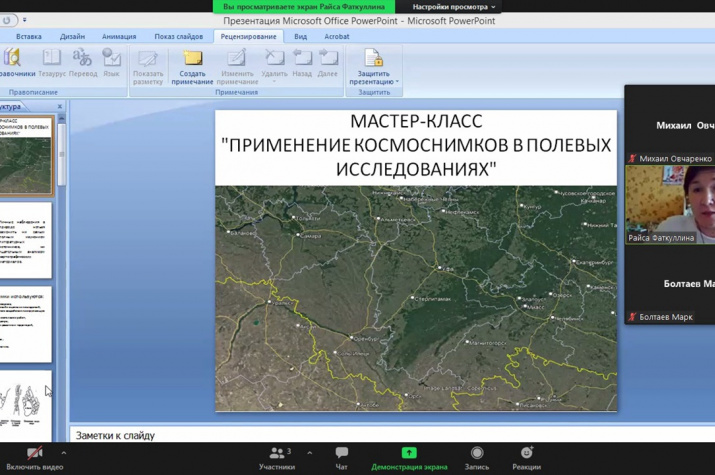Go to next comment with Далее
Screen dimensions: 715x475
click(x=327, y=63)
